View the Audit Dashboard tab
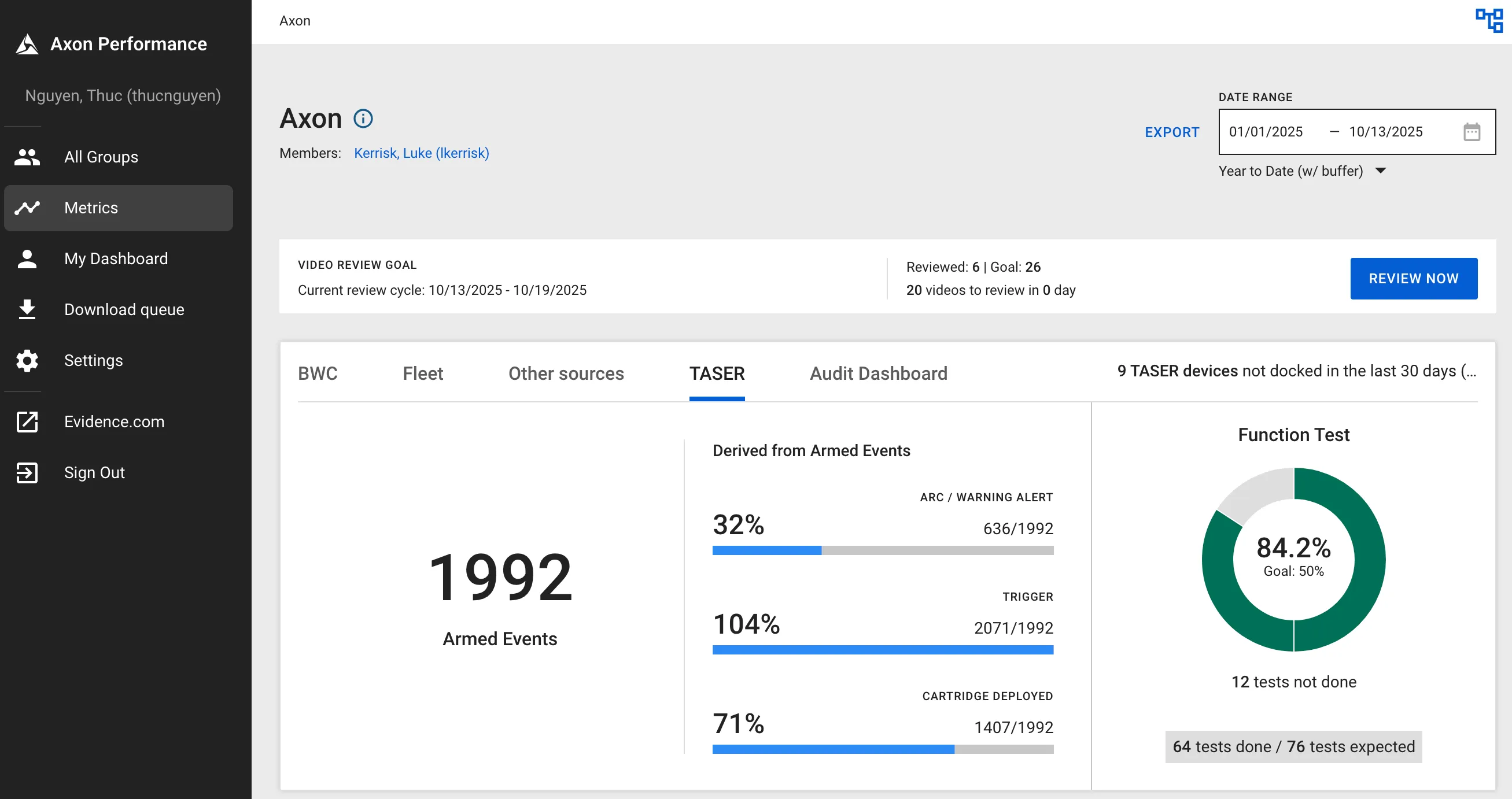Viewport: 1512px width, 799px height. tap(878, 373)
